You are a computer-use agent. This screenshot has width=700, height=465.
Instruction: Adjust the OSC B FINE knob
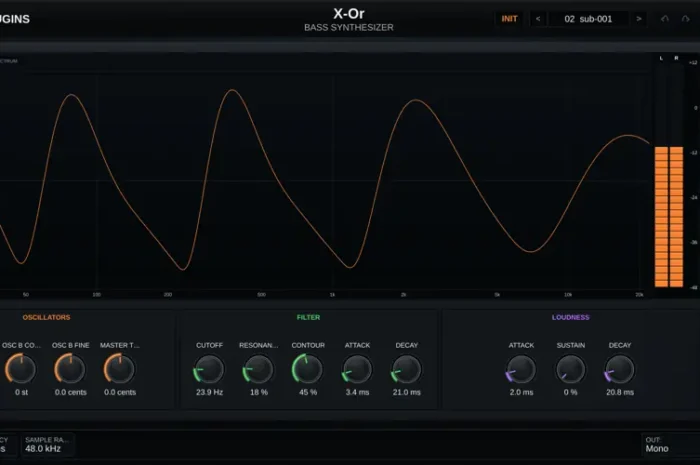pos(70,369)
